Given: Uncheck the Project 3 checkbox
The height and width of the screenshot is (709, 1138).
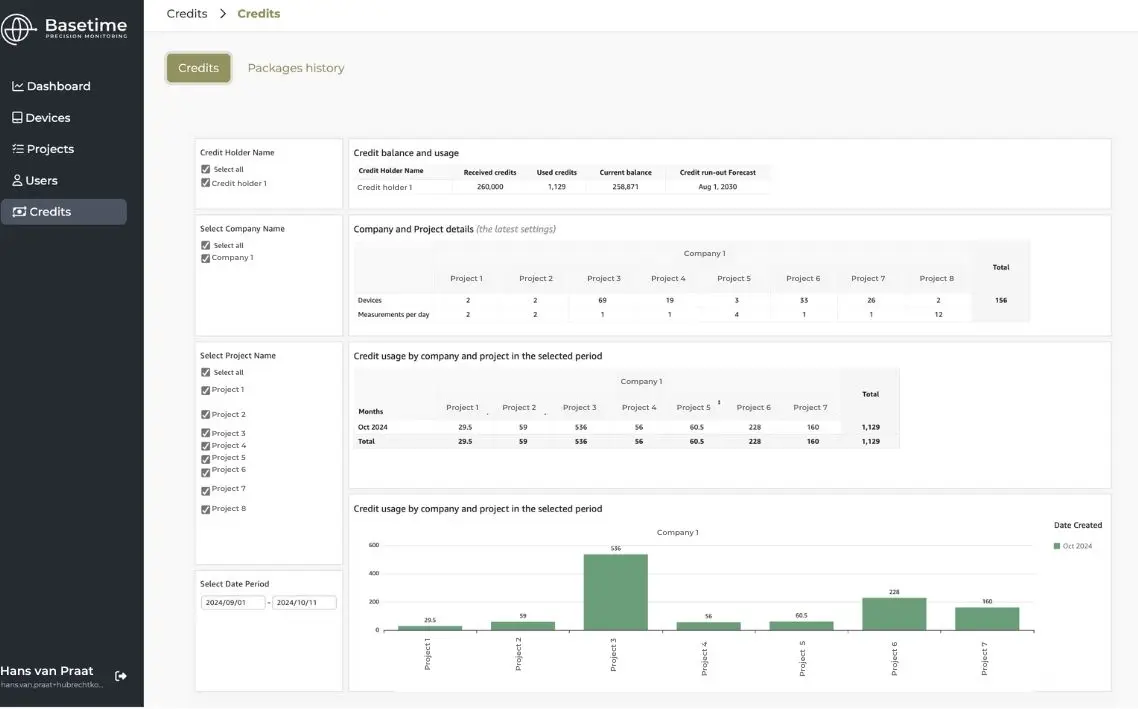Looking at the screenshot, I should tap(206, 434).
